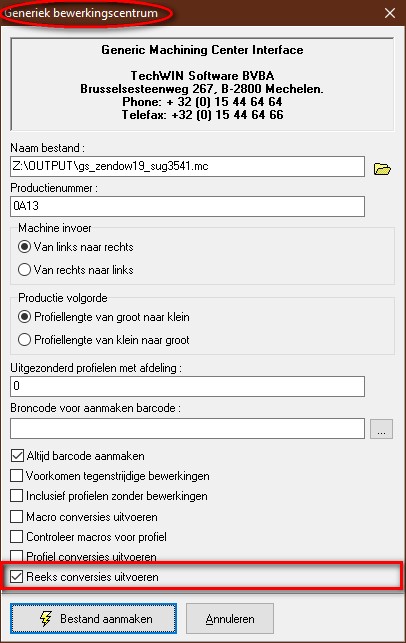Focus the Productienummer input field
The height and width of the screenshot is (643, 406).
point(187,206)
